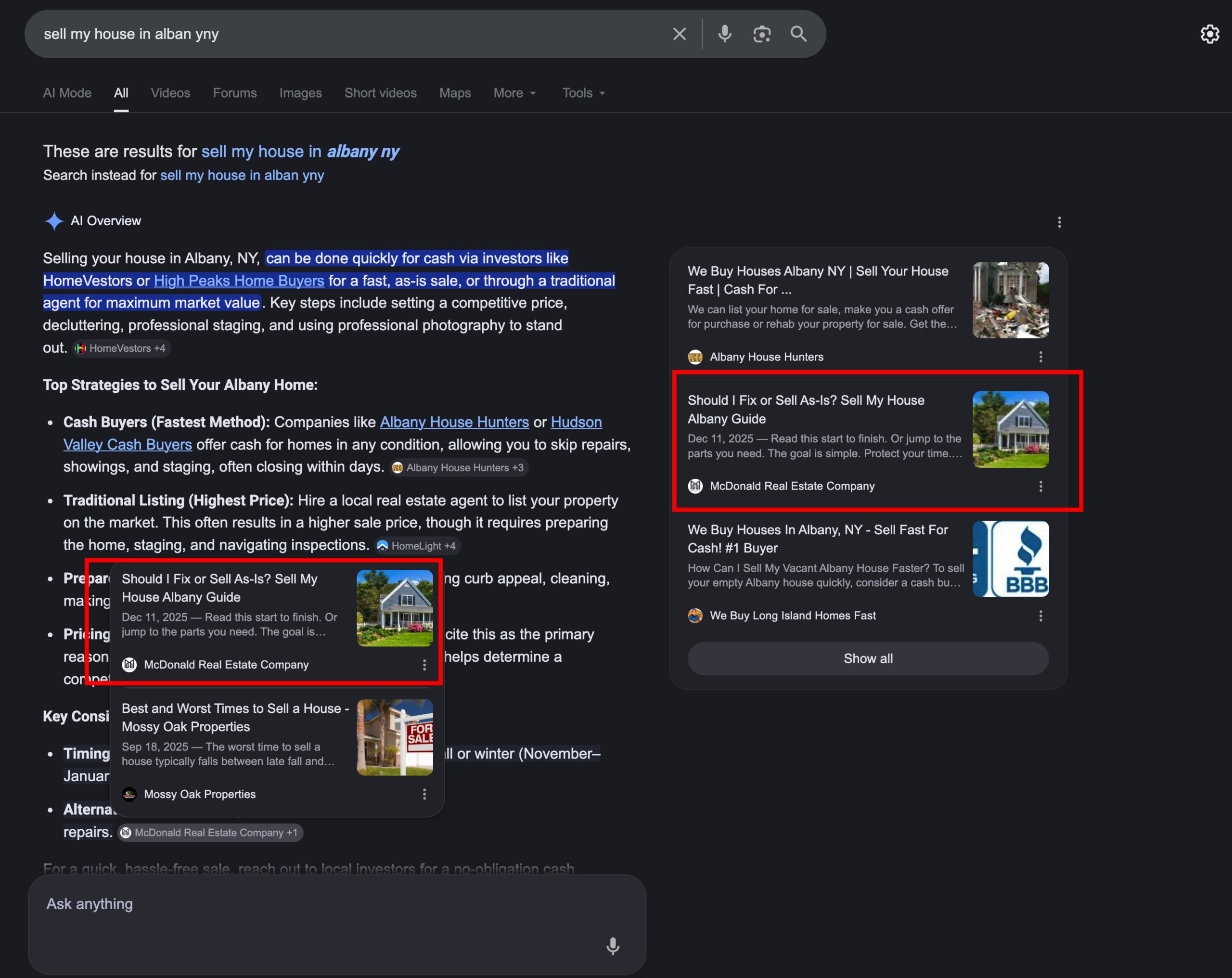1232x978 pixels.
Task: Click cluttered house thumbnail for Albany House Hunters
Action: pos(1010,300)
